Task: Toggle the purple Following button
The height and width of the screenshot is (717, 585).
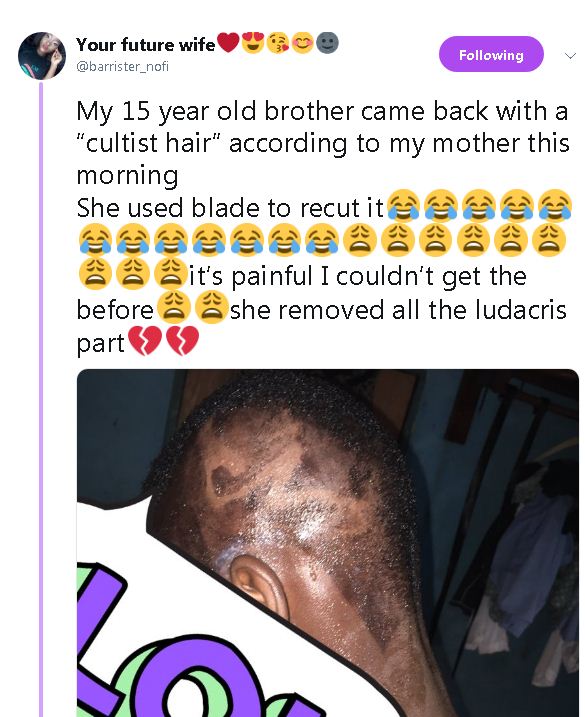Action: click(x=491, y=54)
